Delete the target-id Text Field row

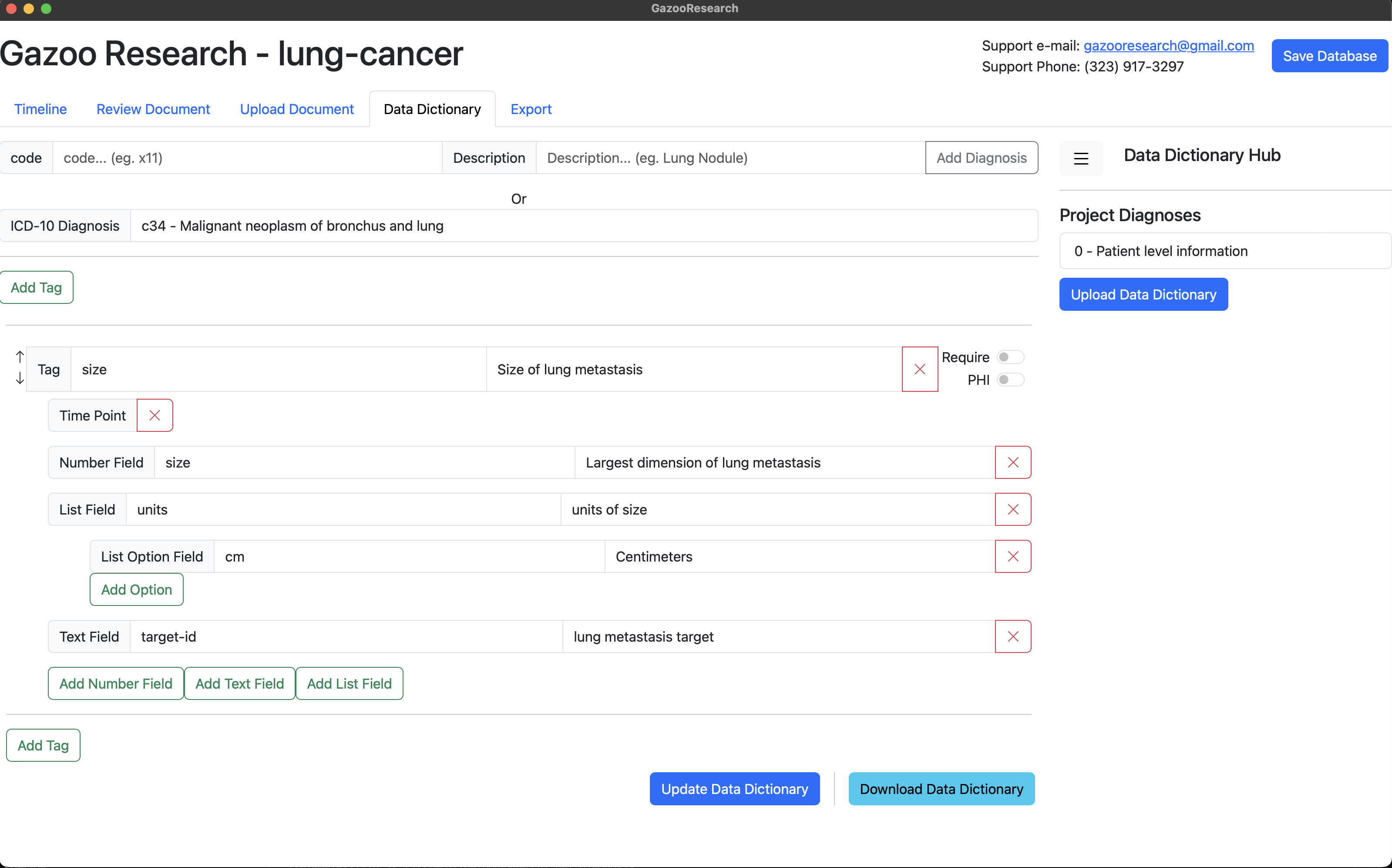click(x=1012, y=637)
